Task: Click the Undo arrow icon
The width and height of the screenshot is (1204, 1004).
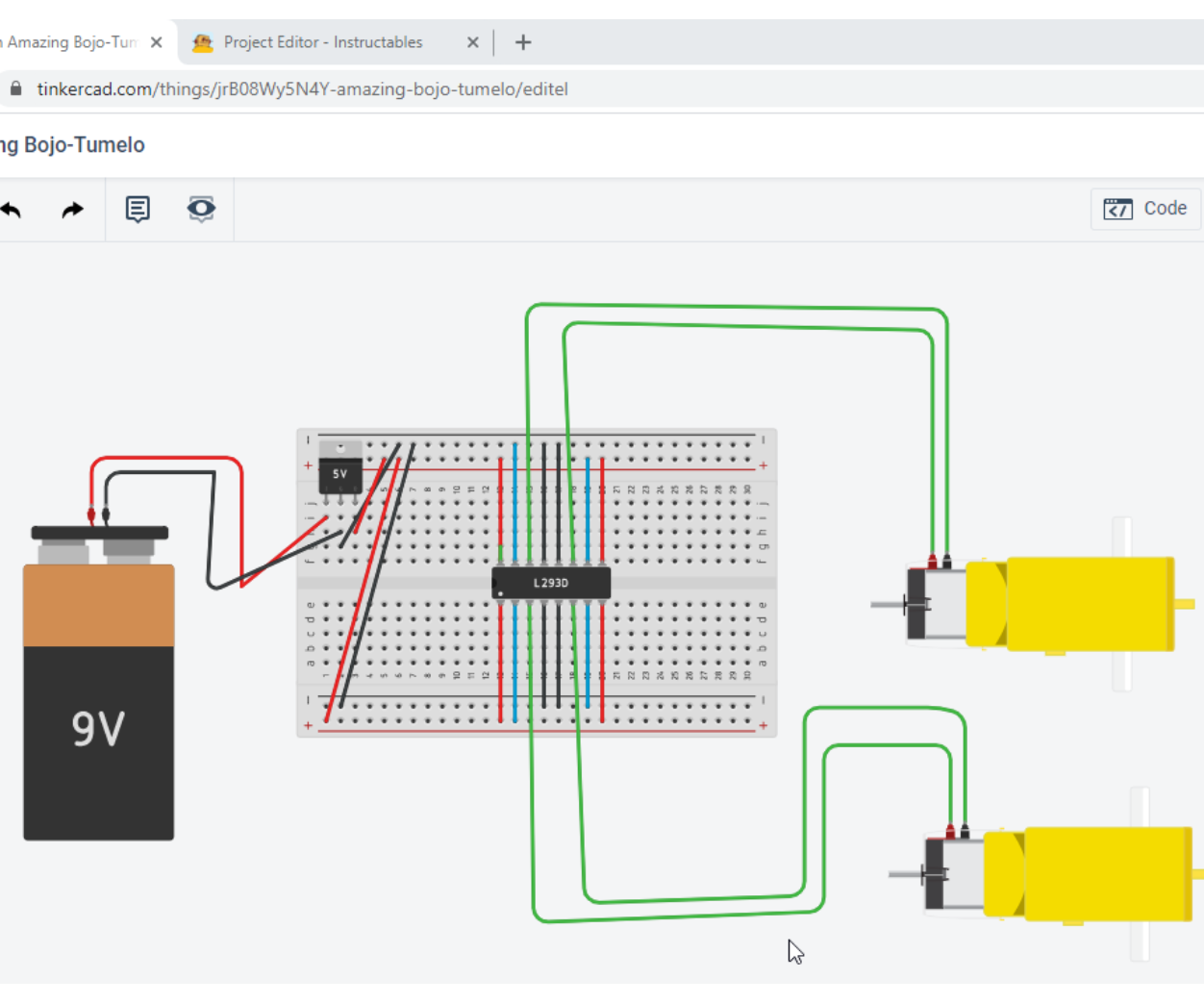Action: (12, 209)
